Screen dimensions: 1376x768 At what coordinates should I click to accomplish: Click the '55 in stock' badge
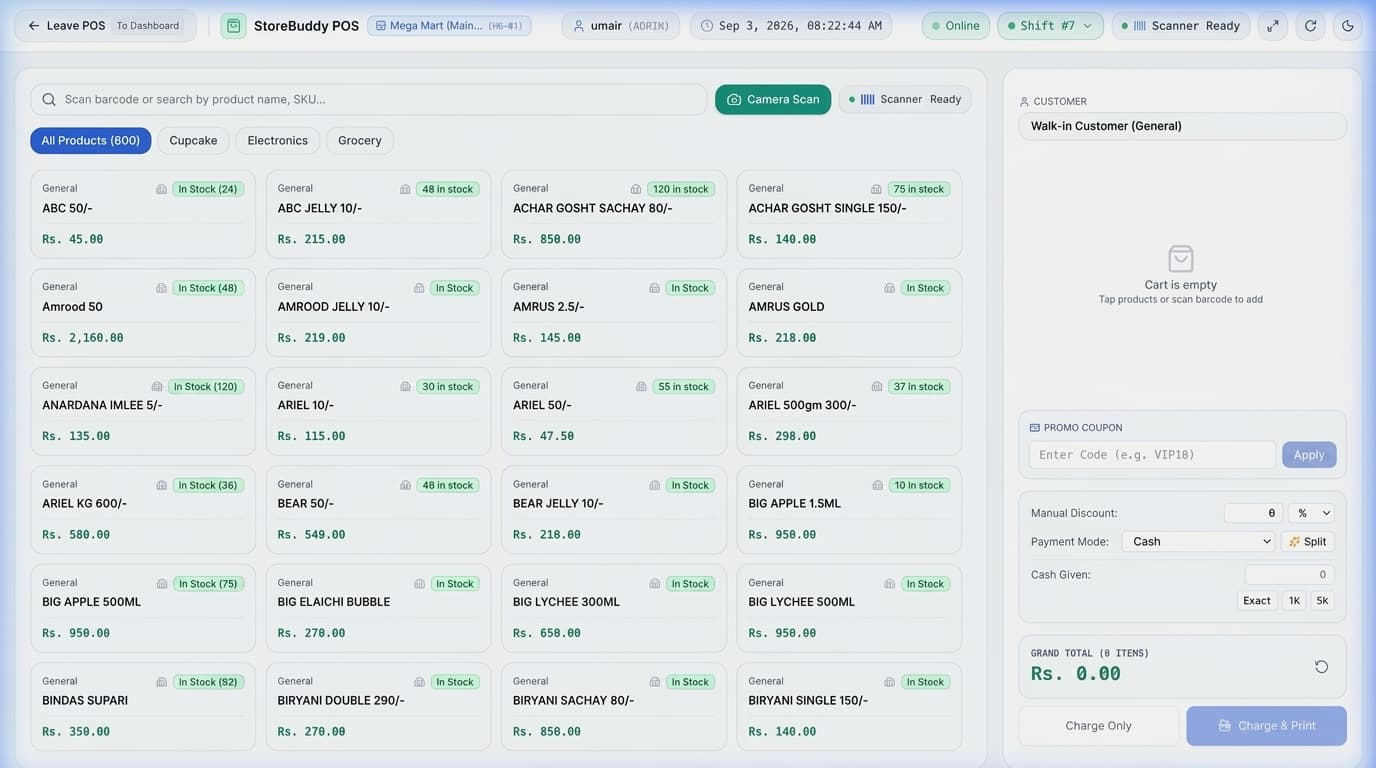click(x=683, y=387)
